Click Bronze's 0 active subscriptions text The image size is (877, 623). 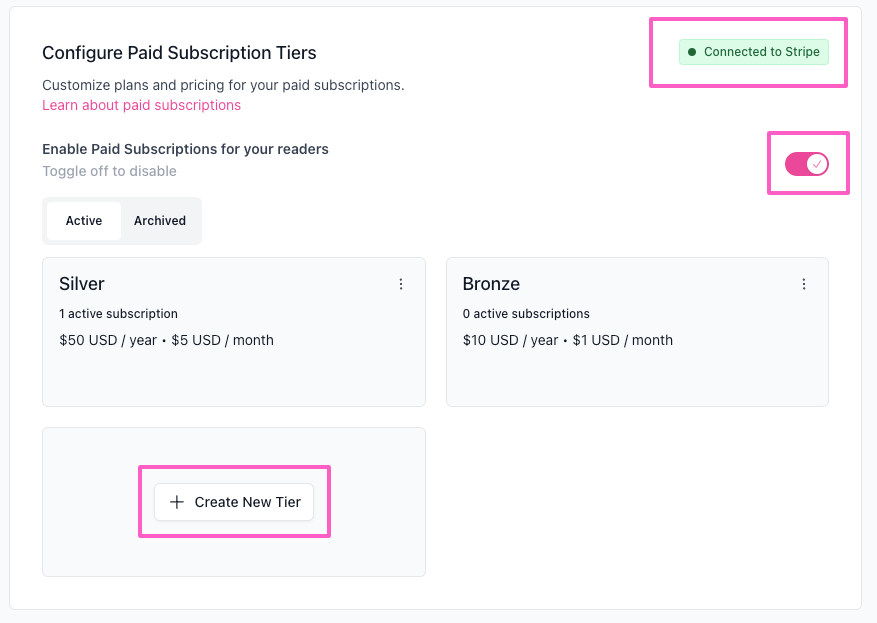[x=526, y=314]
